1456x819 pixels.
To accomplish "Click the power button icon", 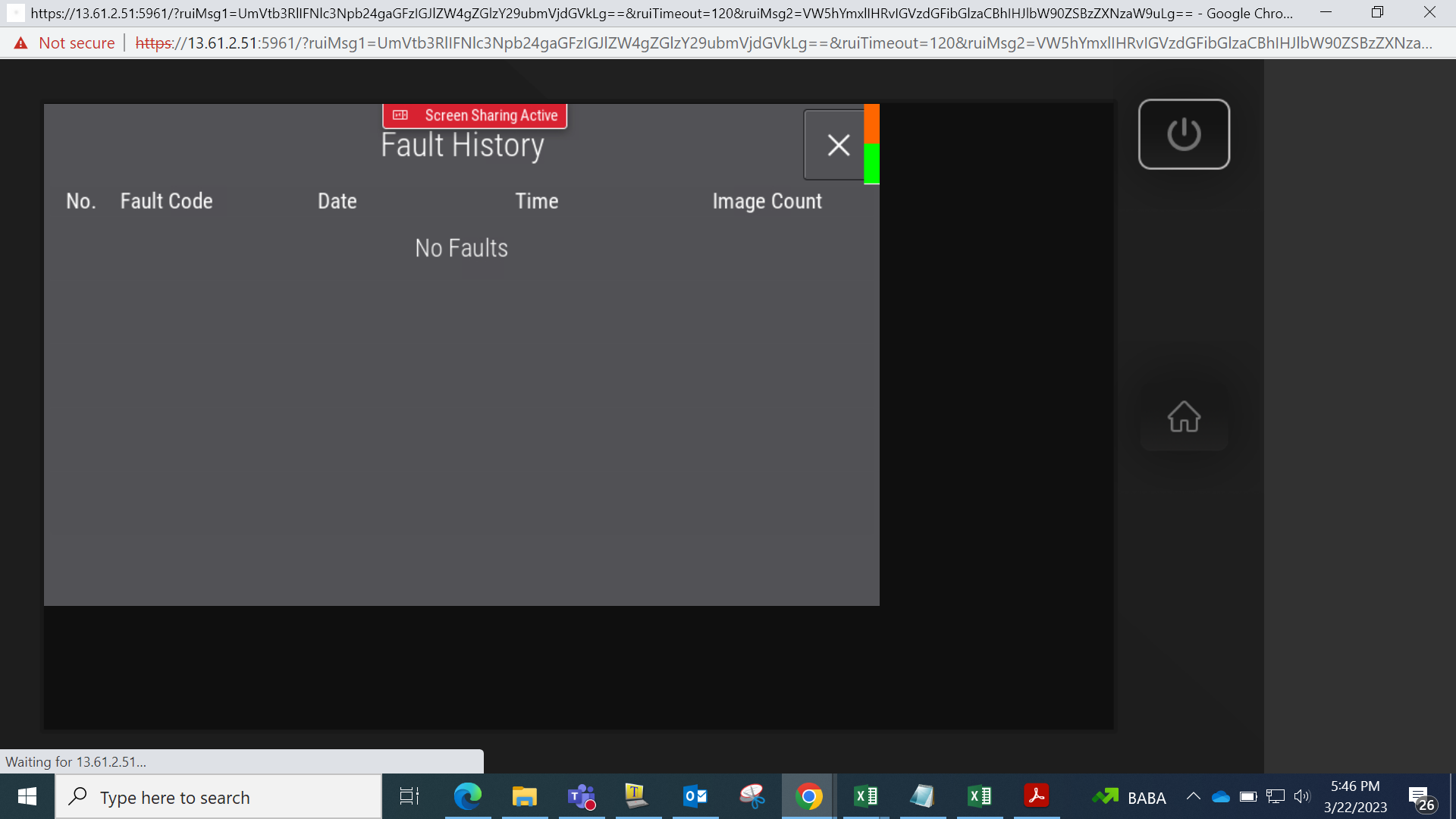I will [1184, 134].
